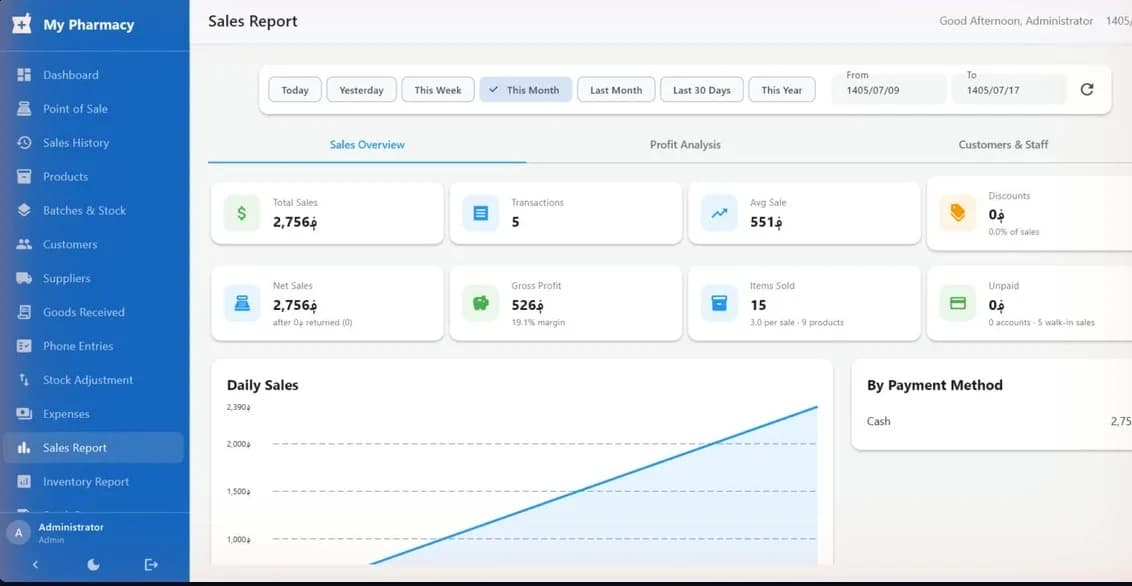Viewport: 1132px width, 586px height.
Task: Click the Avg Sale card
Action: click(x=804, y=213)
